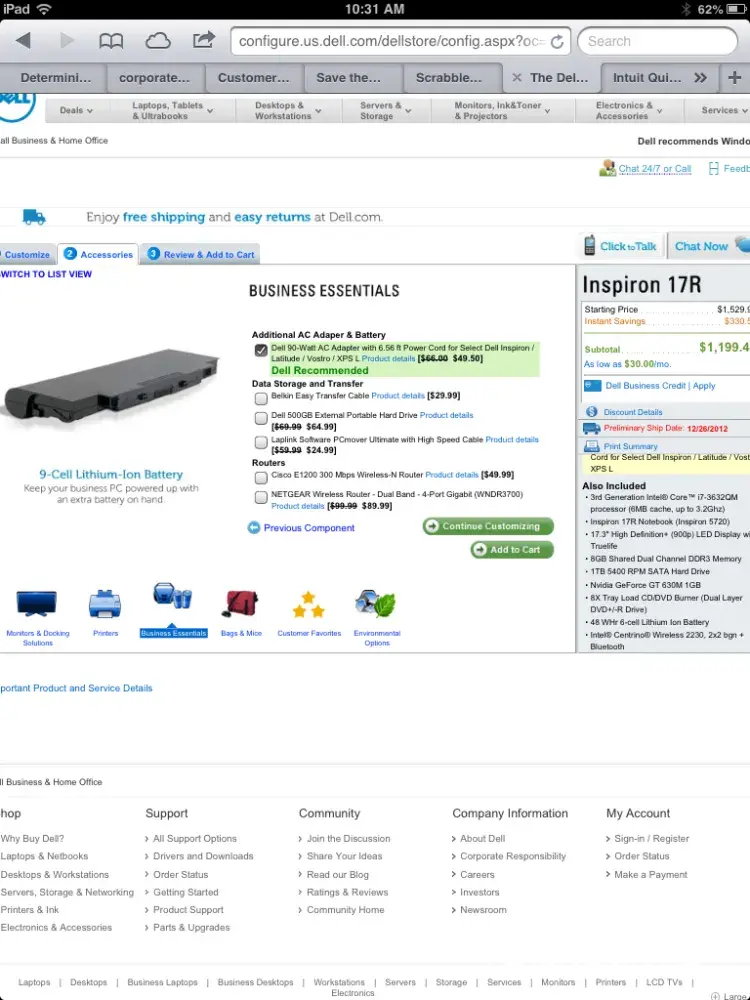Switch to Review & Add to Cart tab
The height and width of the screenshot is (1000, 750).
pyautogui.click(x=201, y=254)
